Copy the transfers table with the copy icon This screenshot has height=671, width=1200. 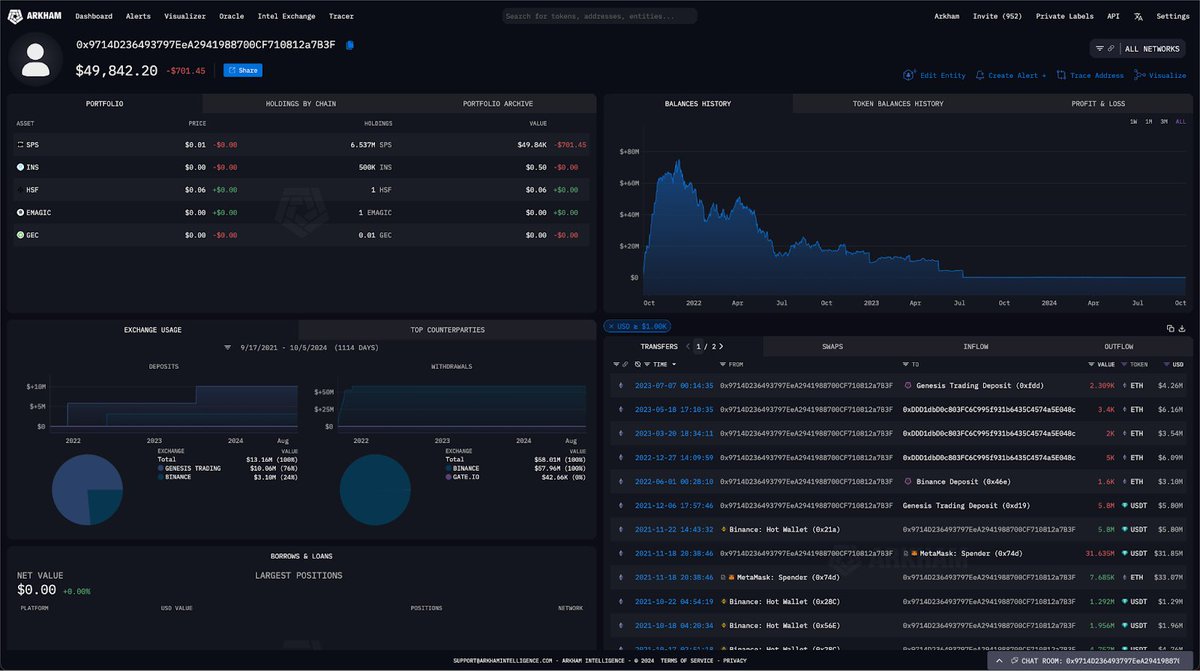tap(1170, 328)
